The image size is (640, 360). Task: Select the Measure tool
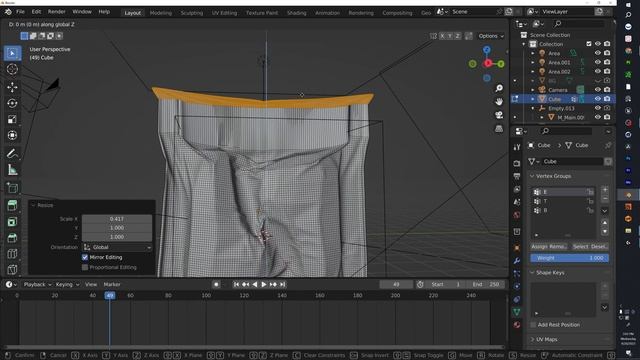tap(12, 170)
